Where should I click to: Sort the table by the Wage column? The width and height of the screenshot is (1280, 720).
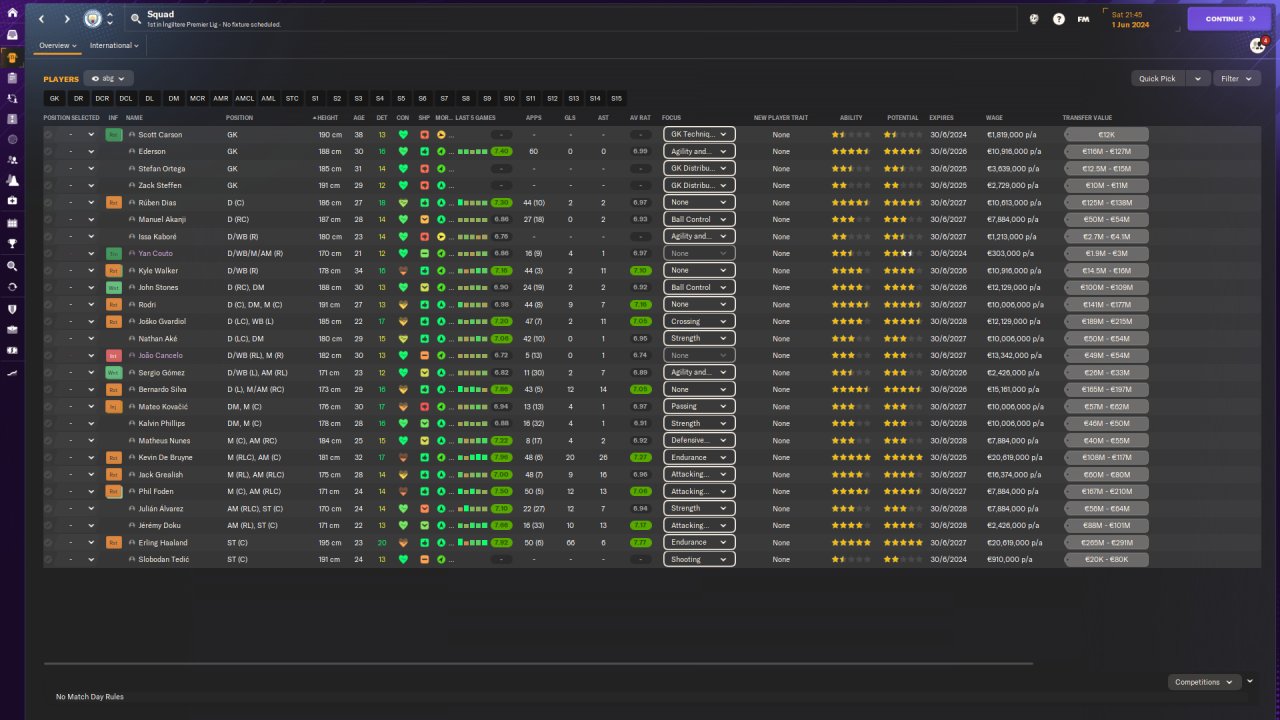pos(994,118)
